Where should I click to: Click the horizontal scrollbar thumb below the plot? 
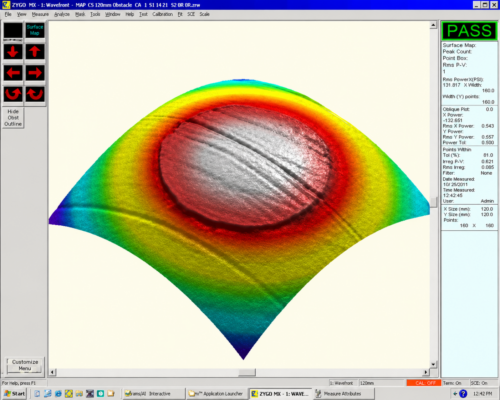[x=247, y=372]
